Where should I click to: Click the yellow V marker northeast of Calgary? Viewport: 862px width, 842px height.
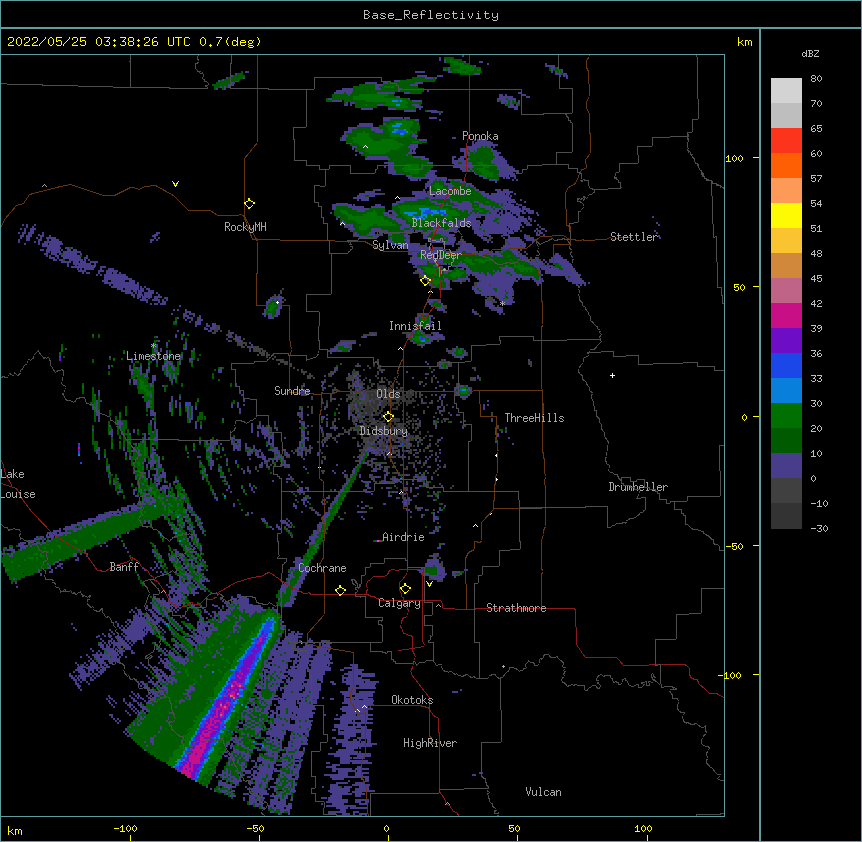[429, 584]
